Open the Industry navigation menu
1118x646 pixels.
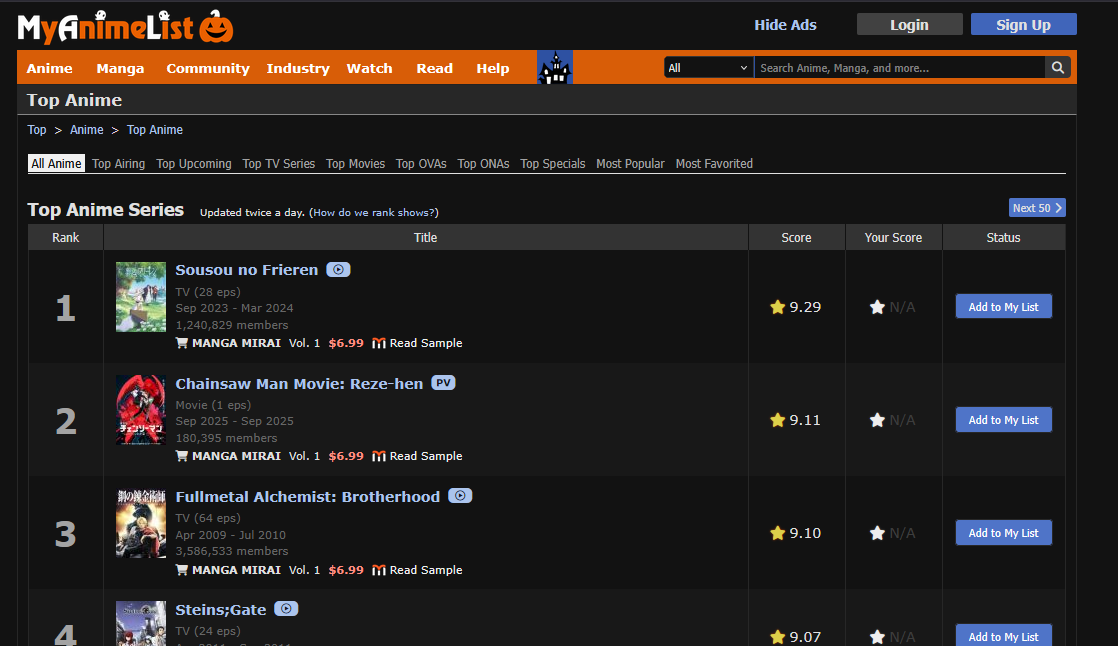tap(298, 68)
